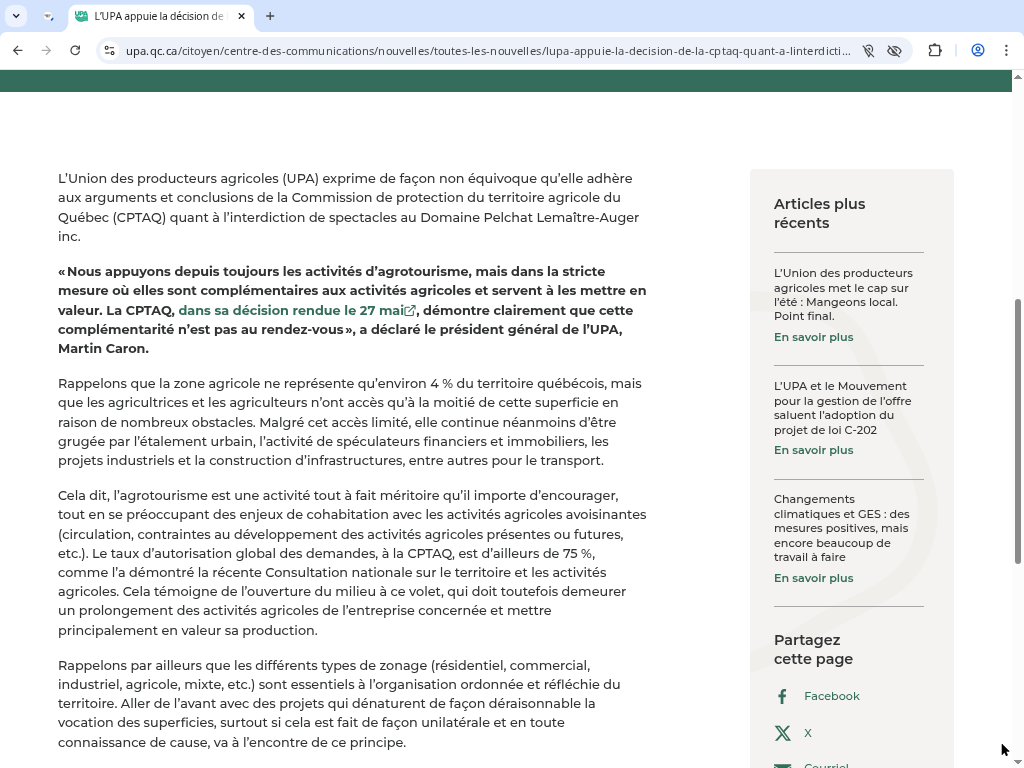Image resolution: width=1024 pixels, height=768 pixels.
Task: Open the Chrome three-dot menu
Action: 1007,50
